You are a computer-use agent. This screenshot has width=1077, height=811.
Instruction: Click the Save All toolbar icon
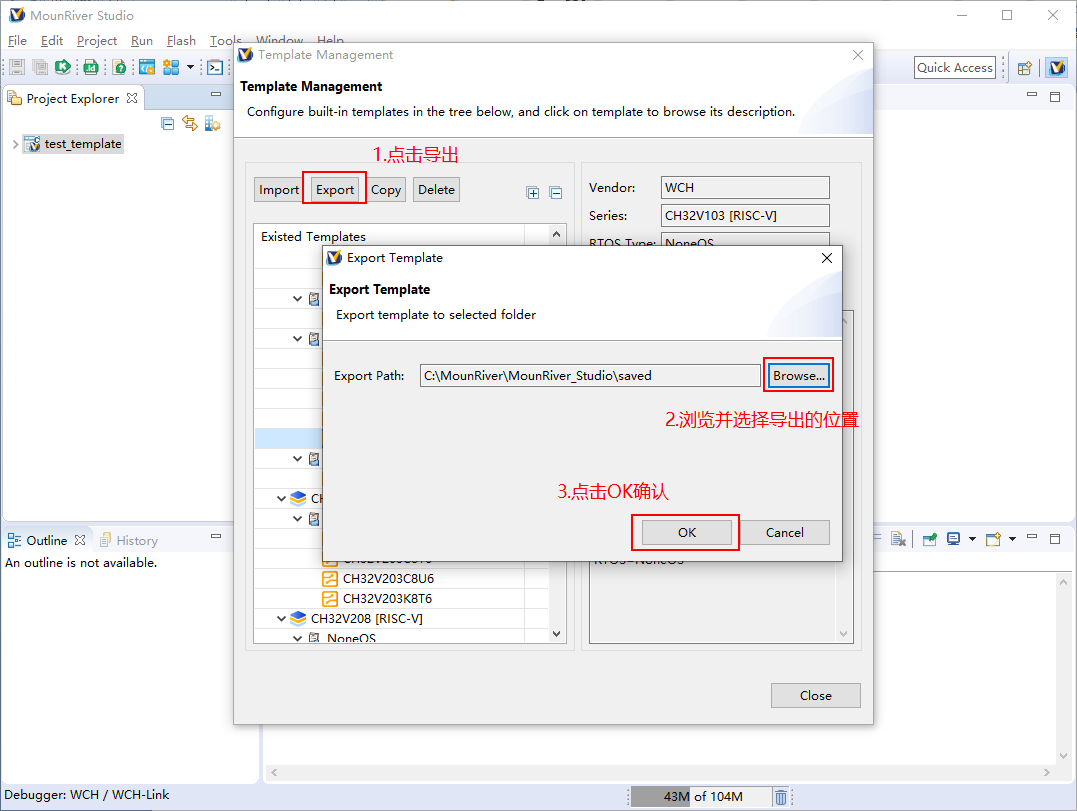point(41,67)
